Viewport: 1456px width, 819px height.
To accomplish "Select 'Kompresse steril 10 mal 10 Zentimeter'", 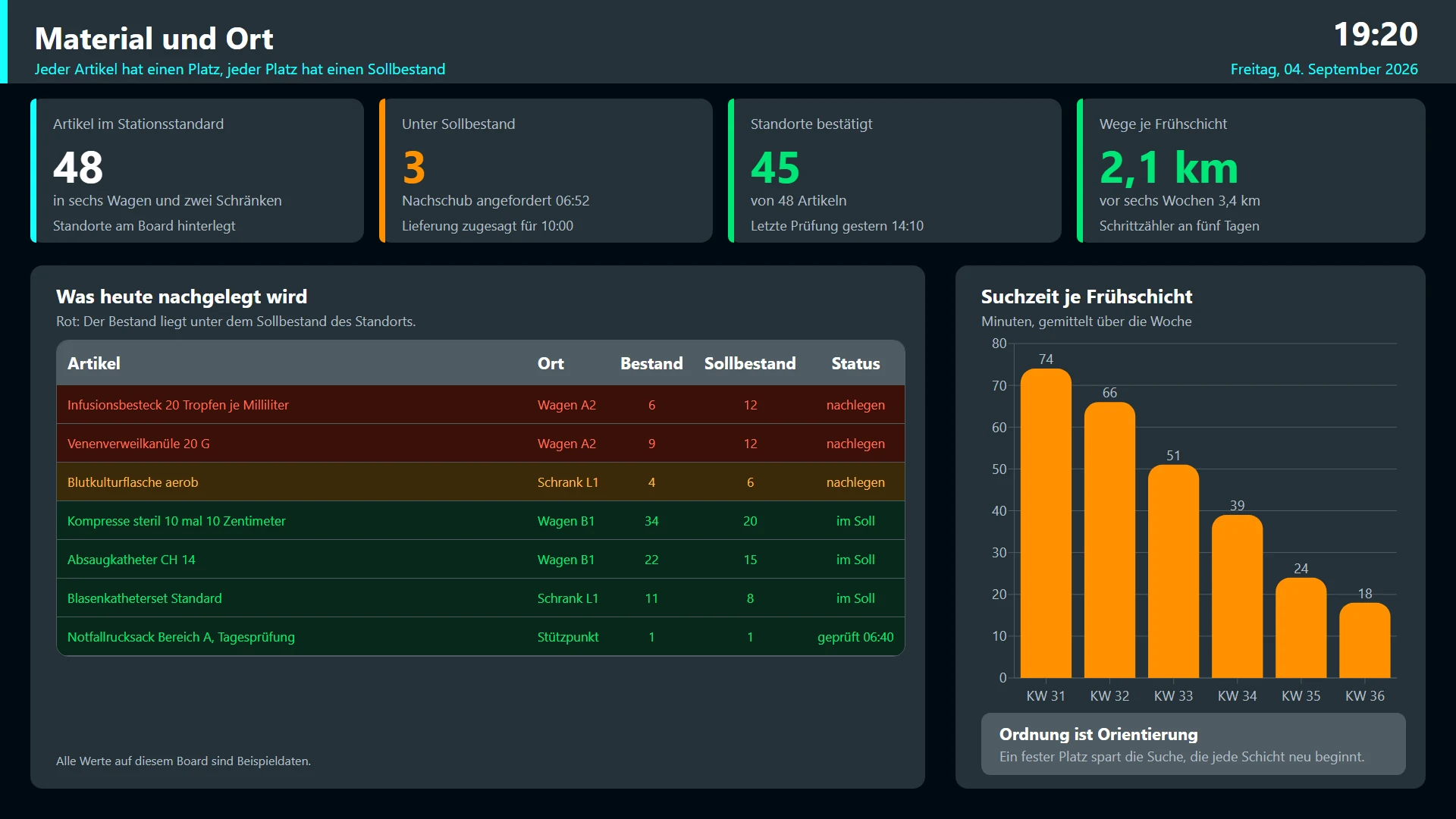I will [x=177, y=521].
